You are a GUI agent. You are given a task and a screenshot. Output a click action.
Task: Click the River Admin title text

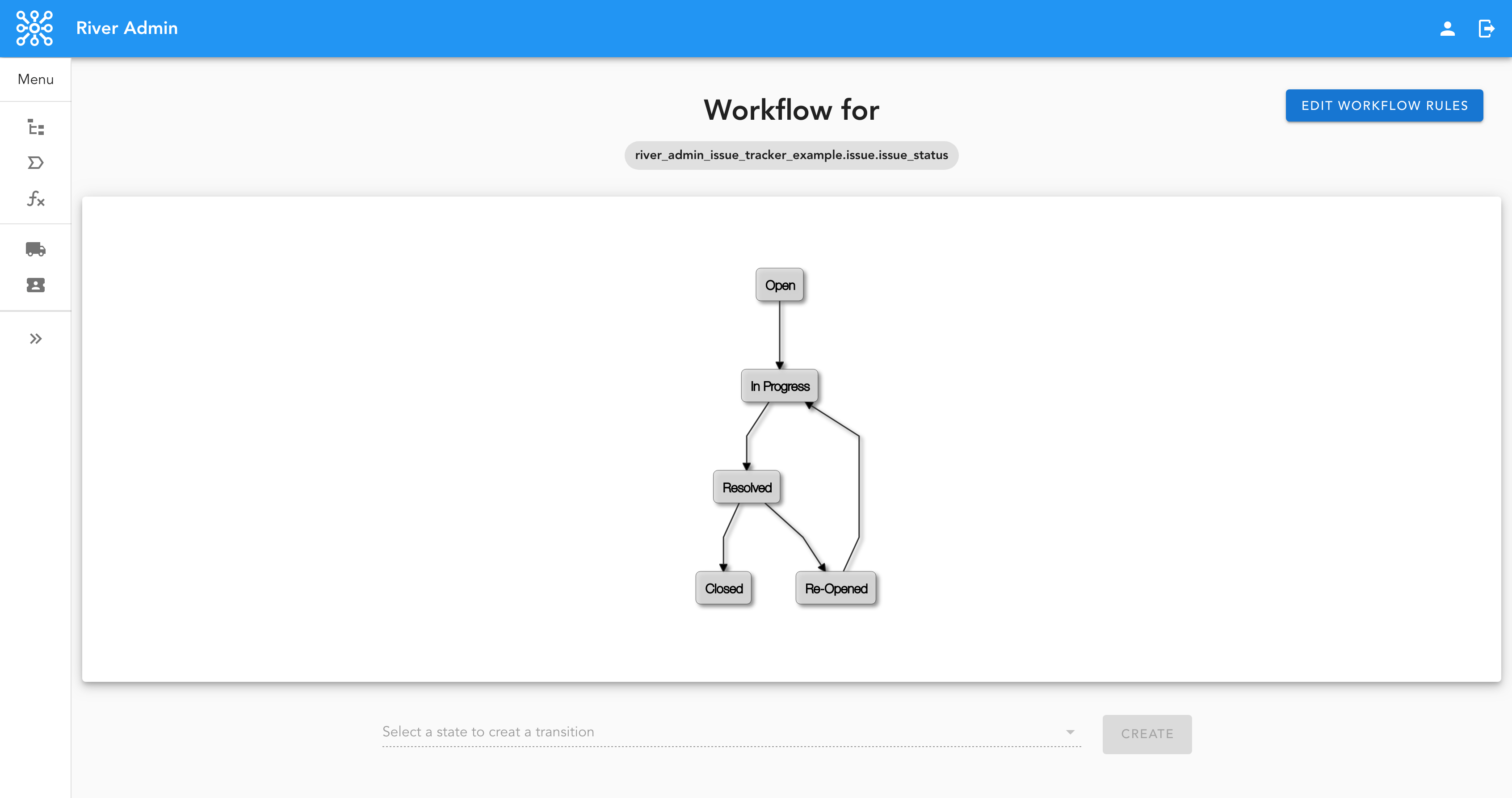pos(127,28)
